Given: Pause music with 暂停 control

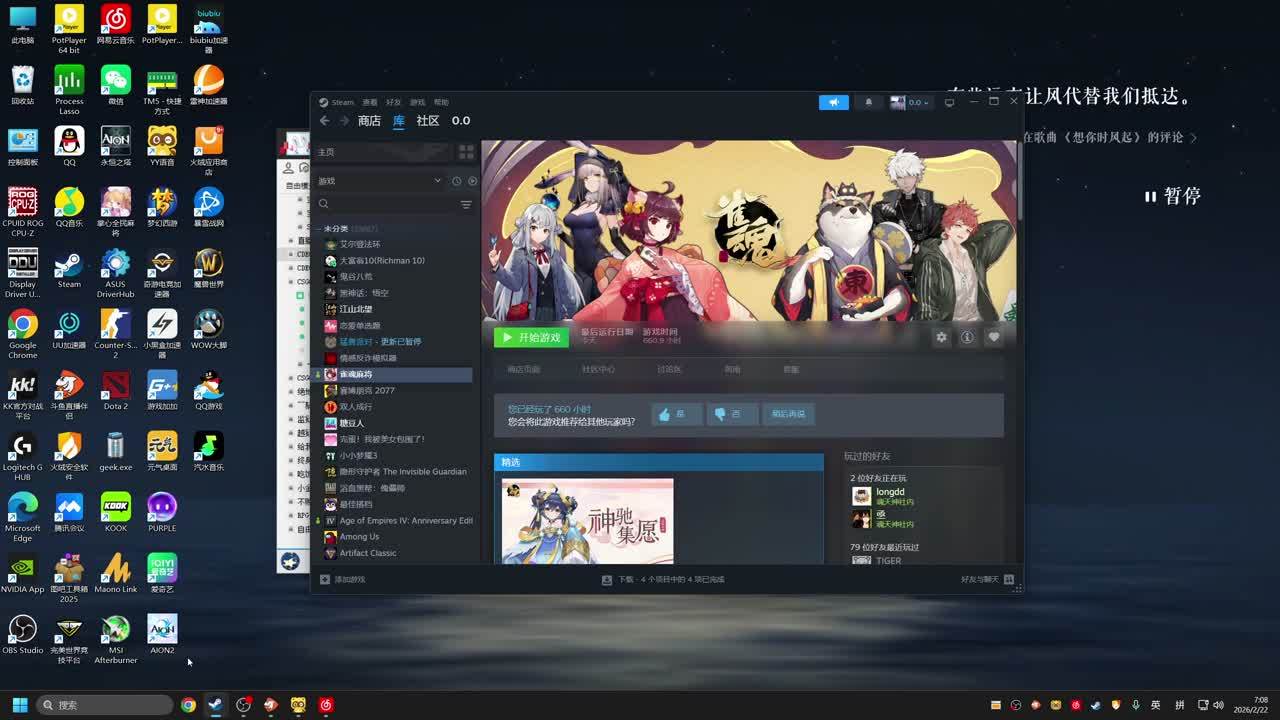Looking at the screenshot, I should (x=1173, y=197).
